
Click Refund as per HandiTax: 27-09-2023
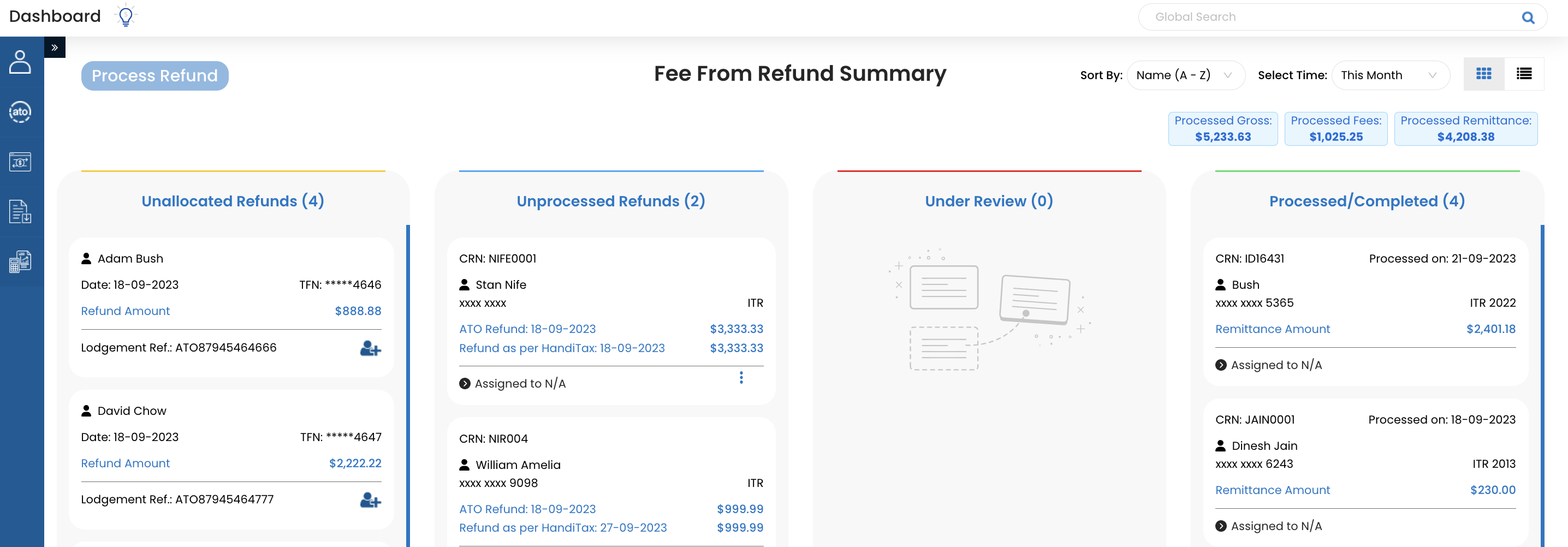(563, 528)
